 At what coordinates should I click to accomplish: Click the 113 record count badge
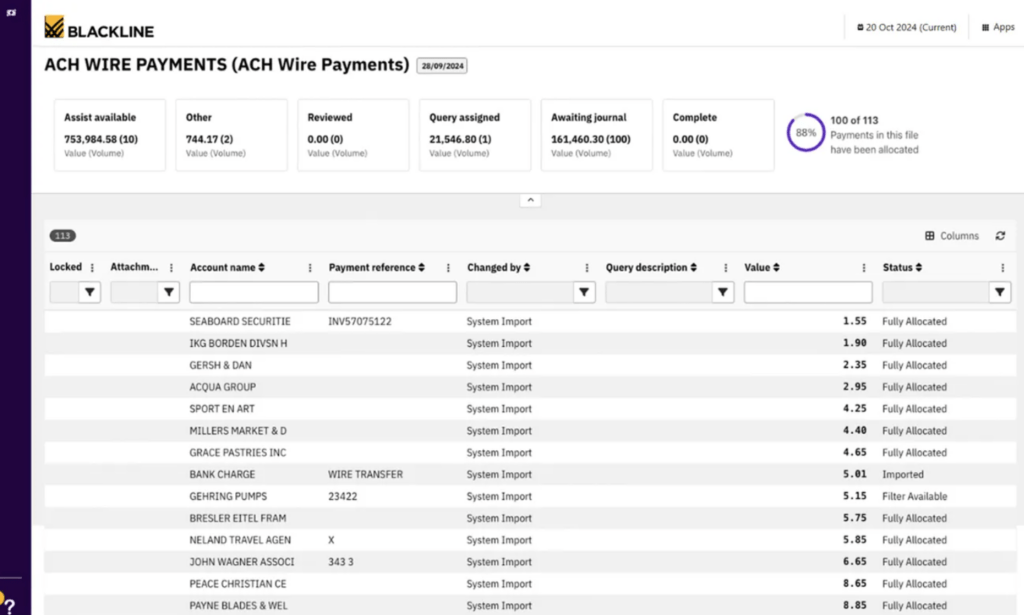point(63,236)
